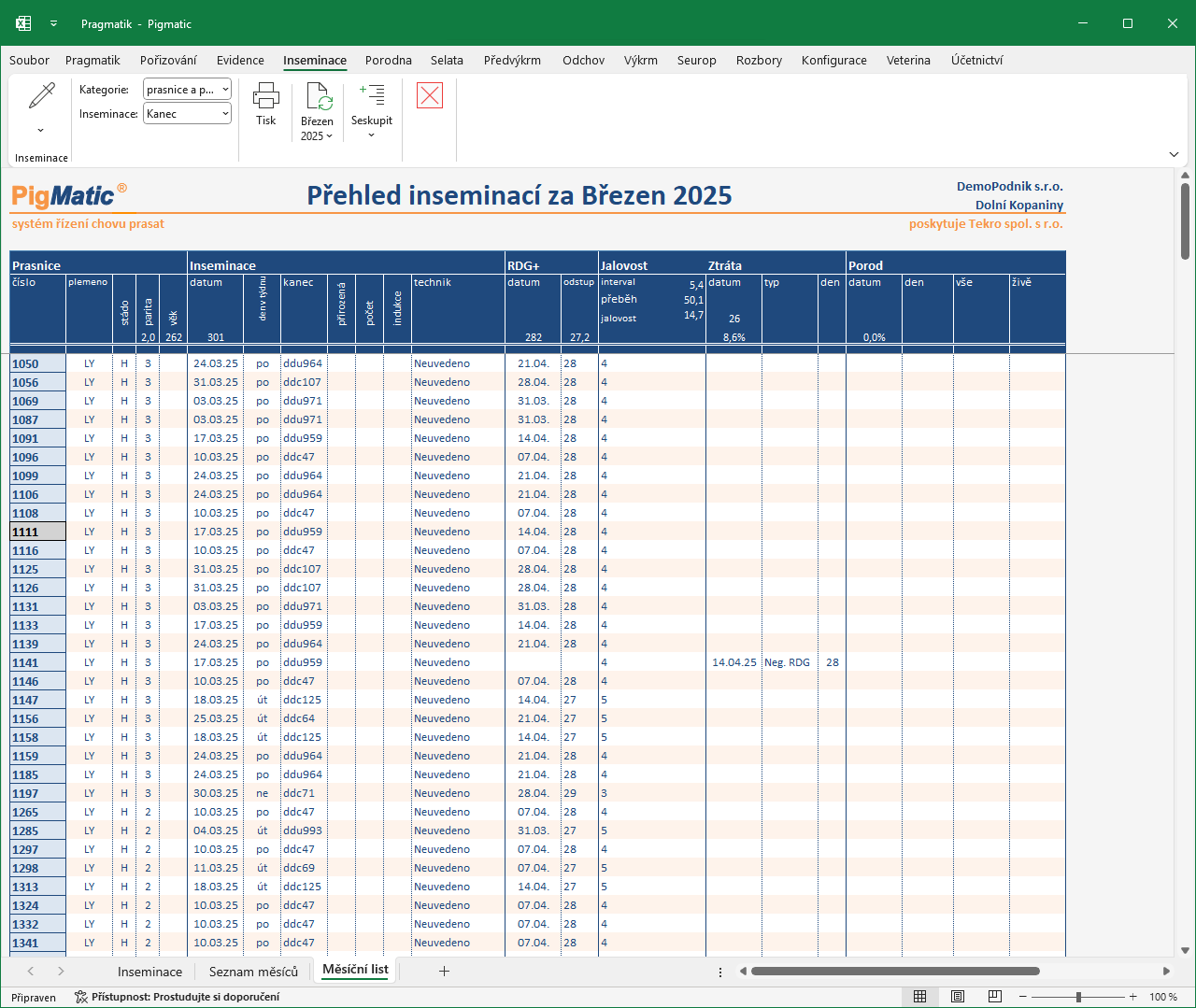Viewport: 1196px width, 1008px height.
Task: Open the Účetnictví ribbon tab
Action: tap(977, 60)
